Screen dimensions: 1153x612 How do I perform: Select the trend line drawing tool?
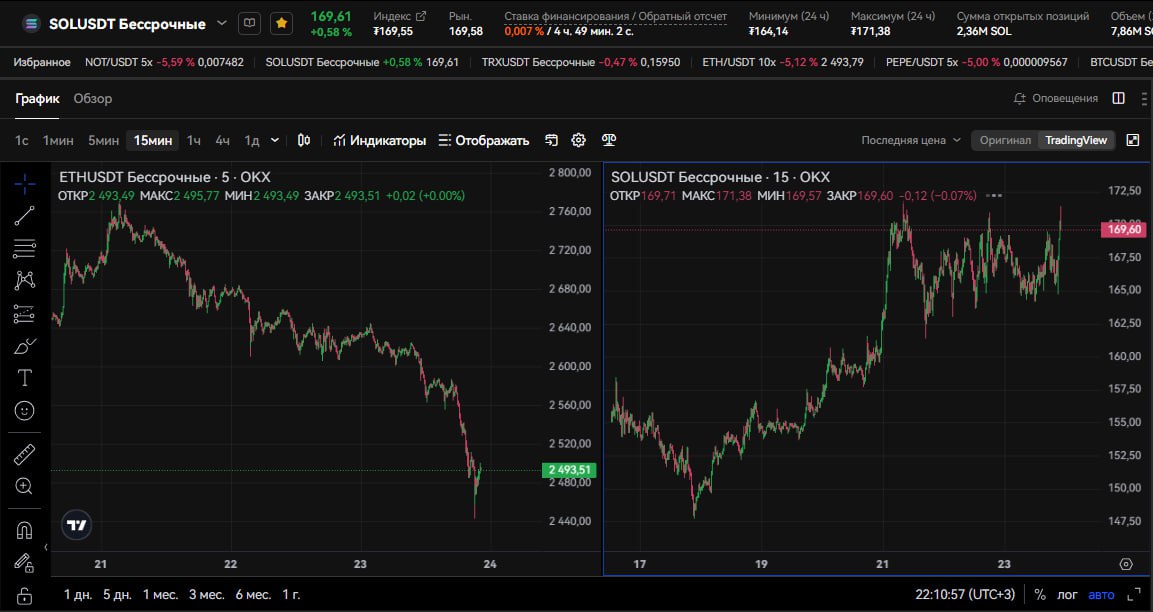click(x=24, y=216)
